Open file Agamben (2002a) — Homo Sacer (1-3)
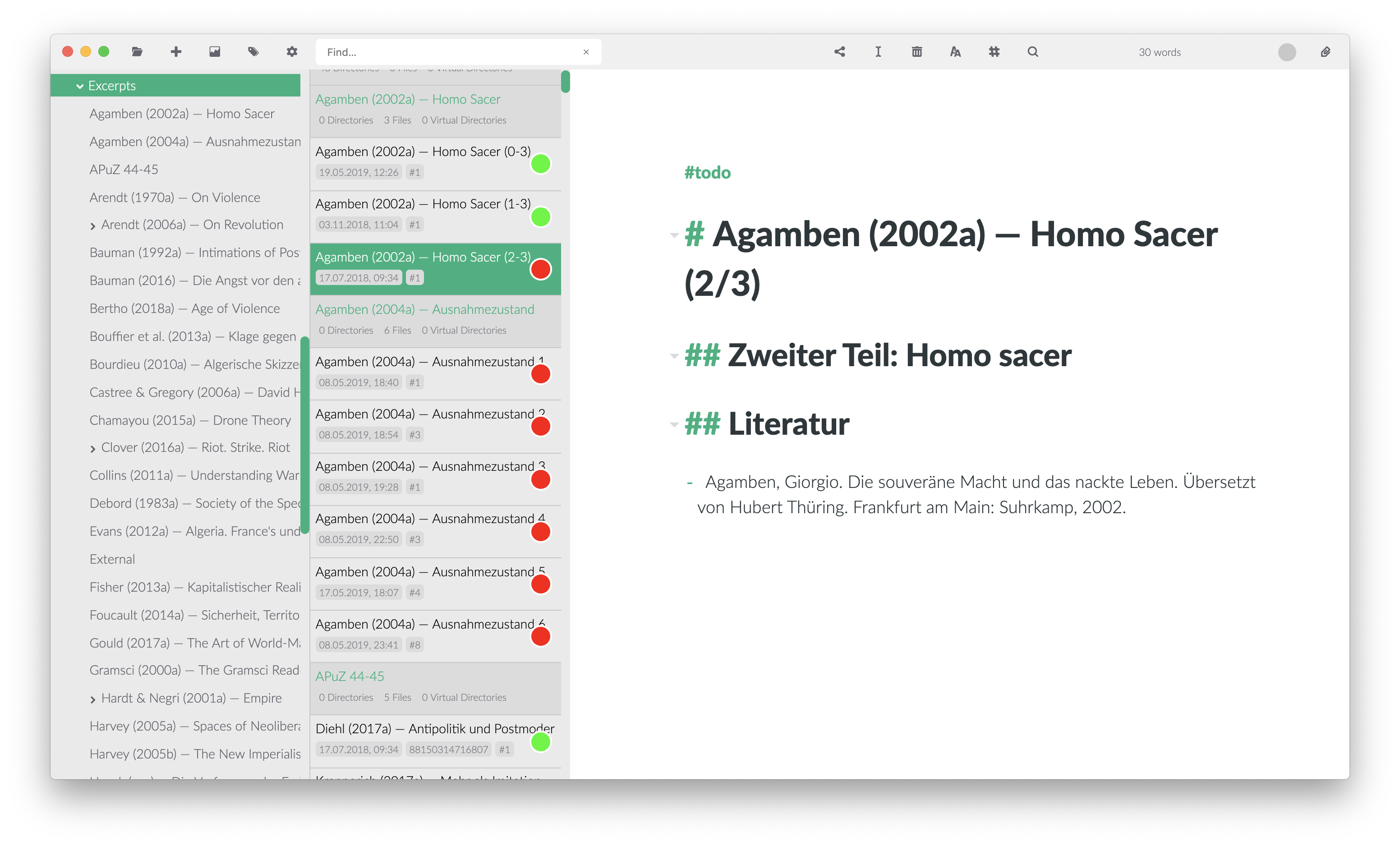 pos(435,216)
